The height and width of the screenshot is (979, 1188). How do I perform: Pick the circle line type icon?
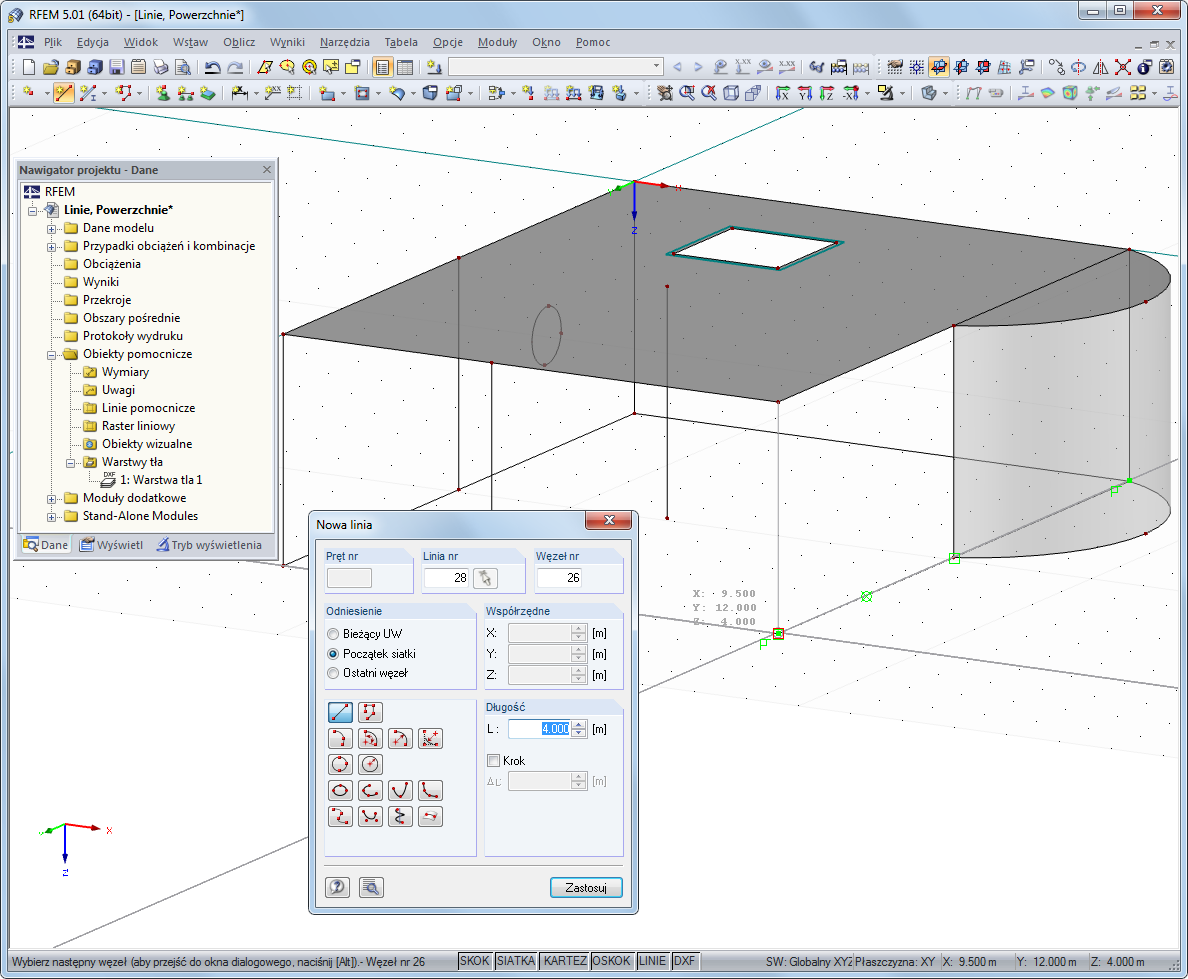coord(341,764)
